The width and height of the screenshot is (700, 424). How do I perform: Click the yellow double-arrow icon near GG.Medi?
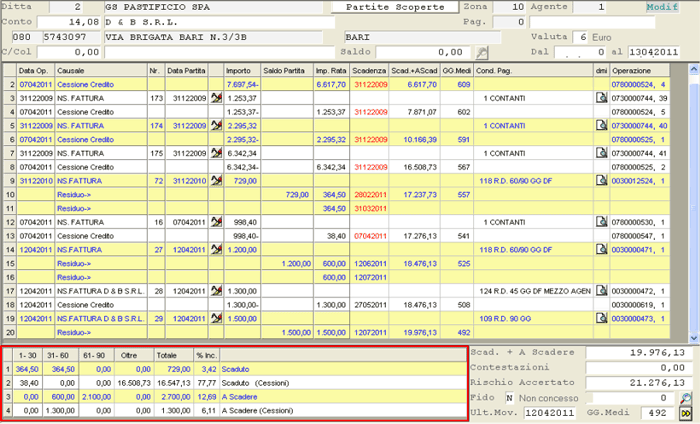pyautogui.click(x=686, y=412)
